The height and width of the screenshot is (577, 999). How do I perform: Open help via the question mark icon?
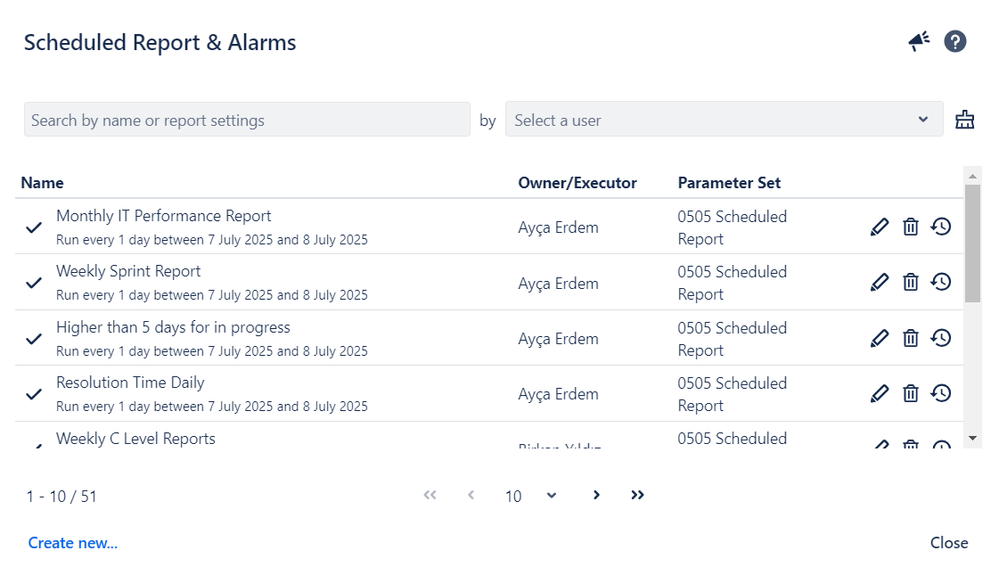[x=954, y=41]
